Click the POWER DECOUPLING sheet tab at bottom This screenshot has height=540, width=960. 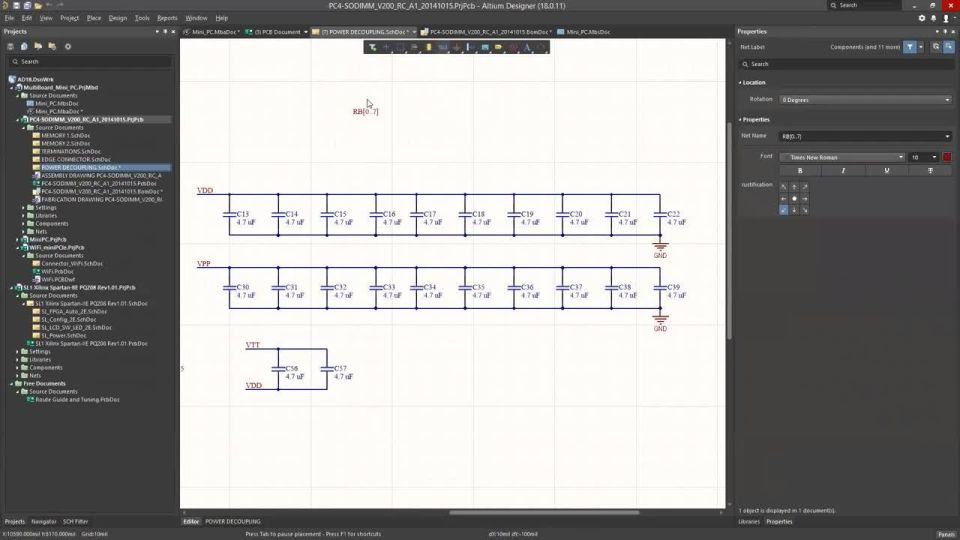(233, 522)
